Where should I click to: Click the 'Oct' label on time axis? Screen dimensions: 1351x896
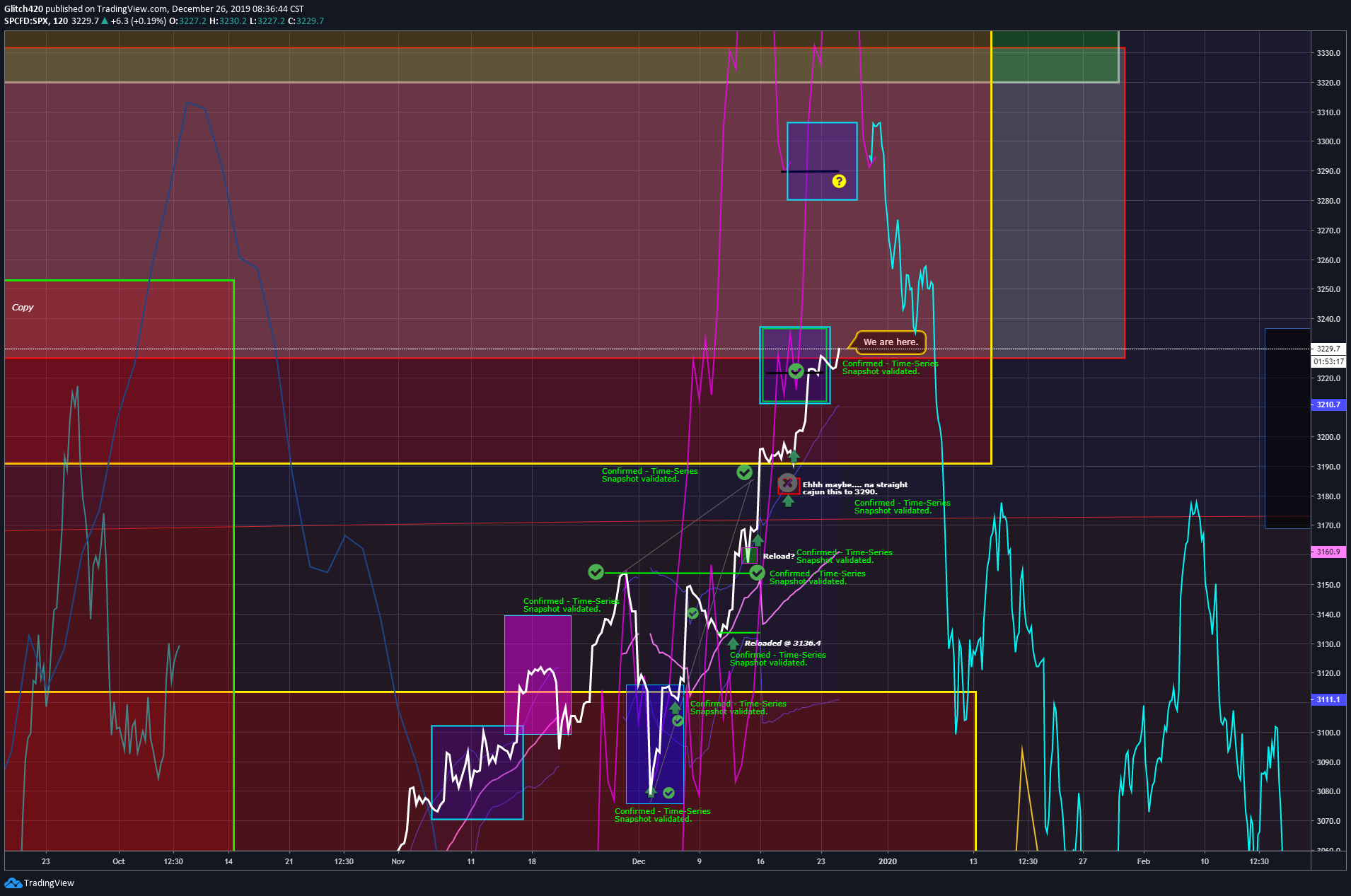point(118,861)
